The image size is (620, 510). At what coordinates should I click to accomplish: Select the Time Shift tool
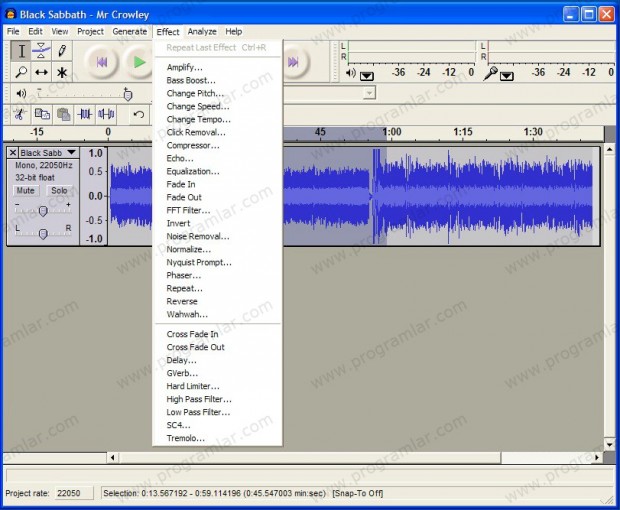coord(41,72)
